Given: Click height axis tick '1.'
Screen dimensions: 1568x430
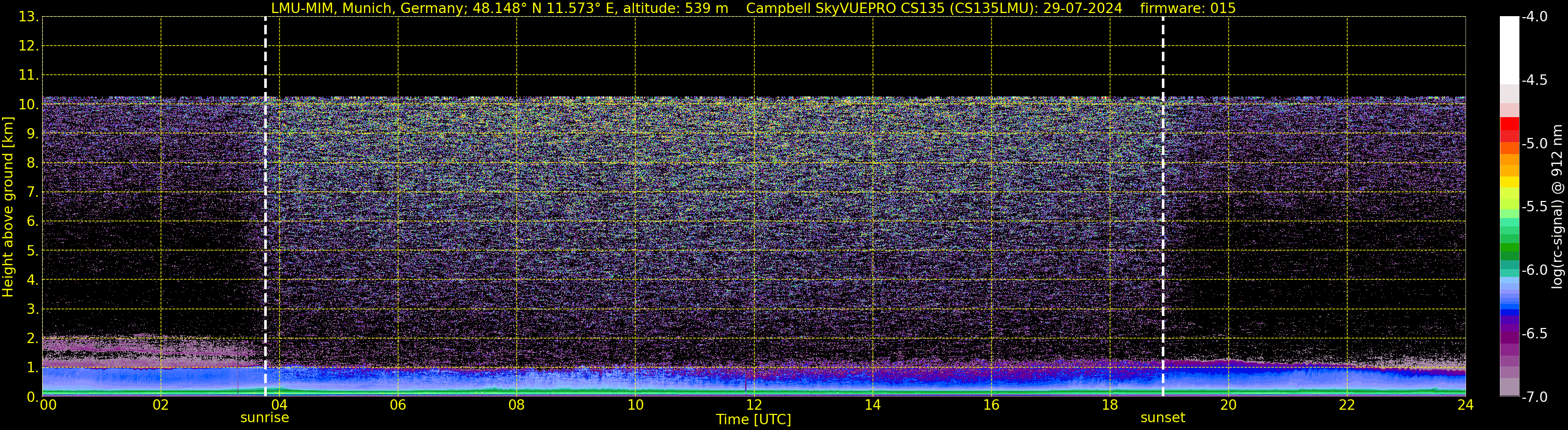Looking at the screenshot, I should tap(33, 368).
